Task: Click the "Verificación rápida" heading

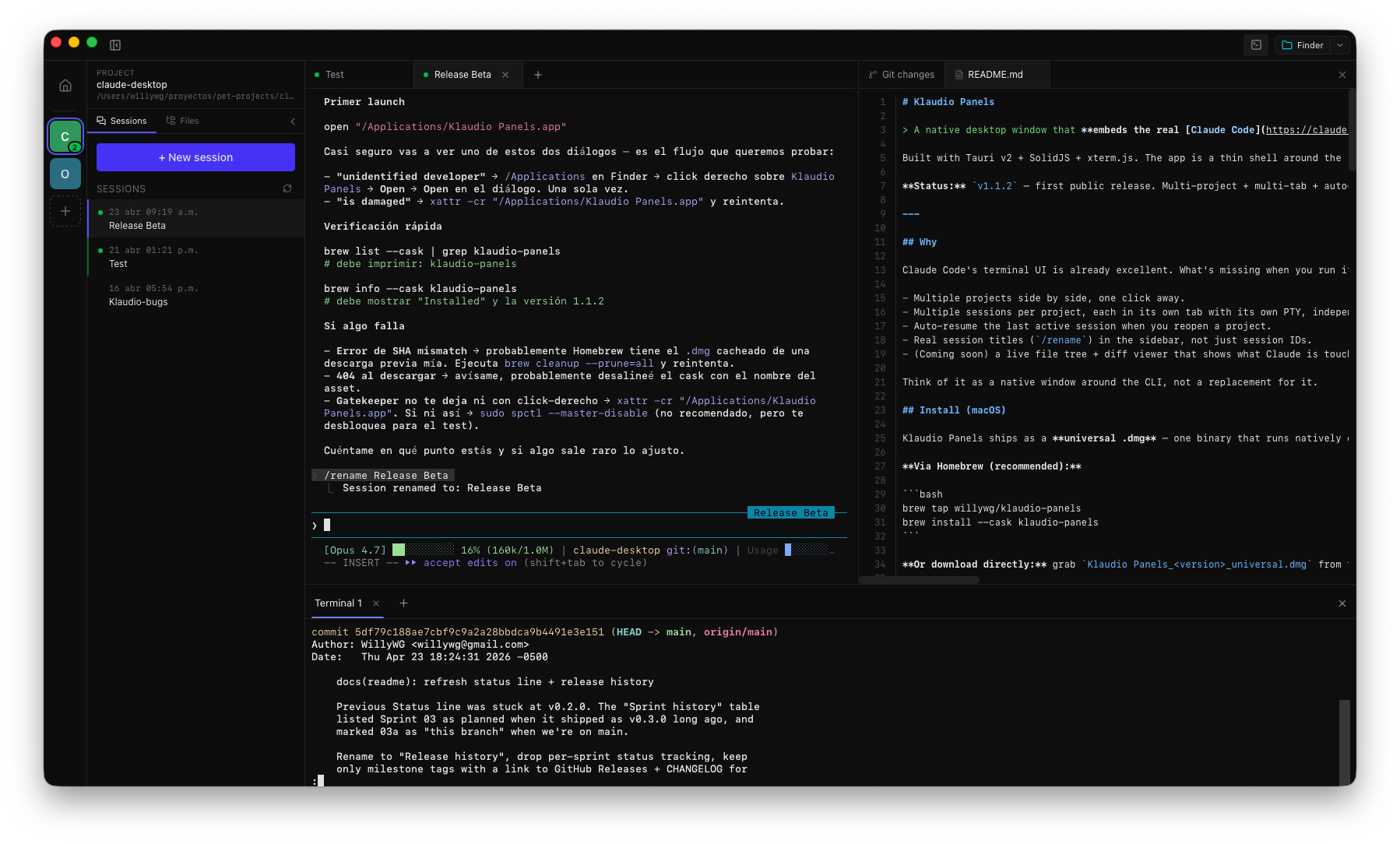Action: pyautogui.click(x=383, y=227)
